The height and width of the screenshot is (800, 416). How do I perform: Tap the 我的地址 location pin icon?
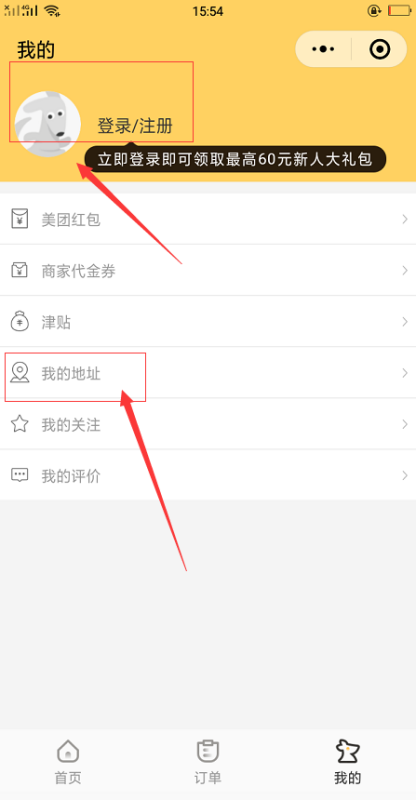19,373
